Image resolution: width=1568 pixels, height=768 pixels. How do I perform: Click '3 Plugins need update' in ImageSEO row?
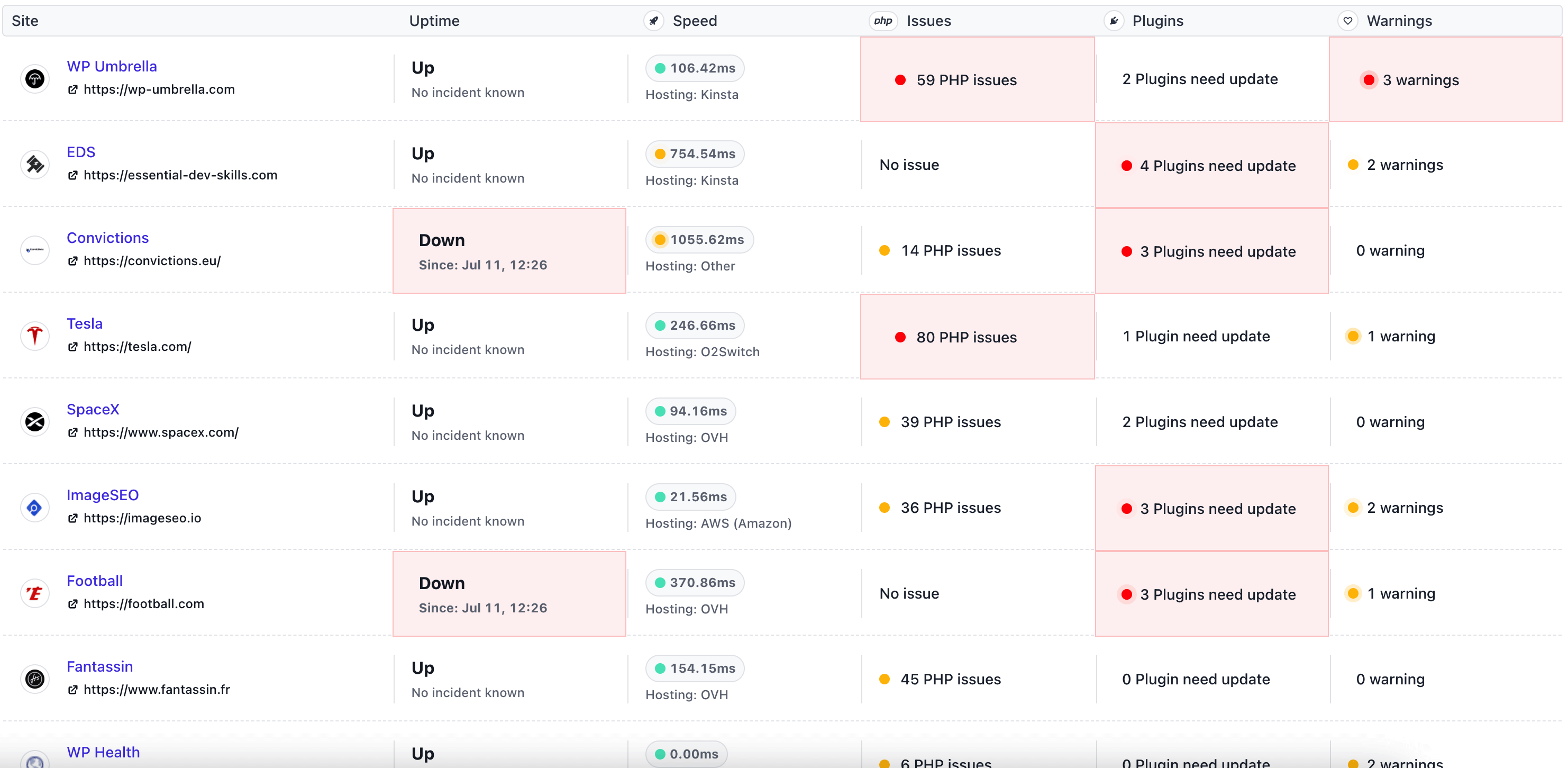point(1211,508)
